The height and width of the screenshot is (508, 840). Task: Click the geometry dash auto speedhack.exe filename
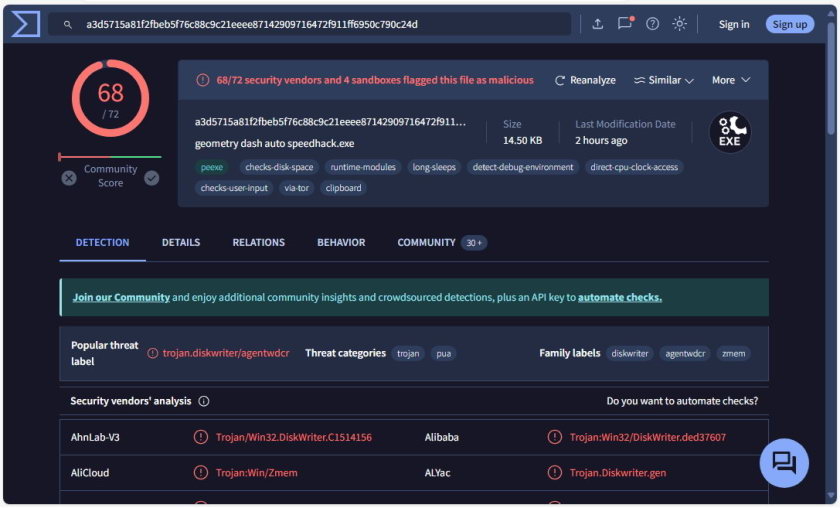click(x=274, y=144)
